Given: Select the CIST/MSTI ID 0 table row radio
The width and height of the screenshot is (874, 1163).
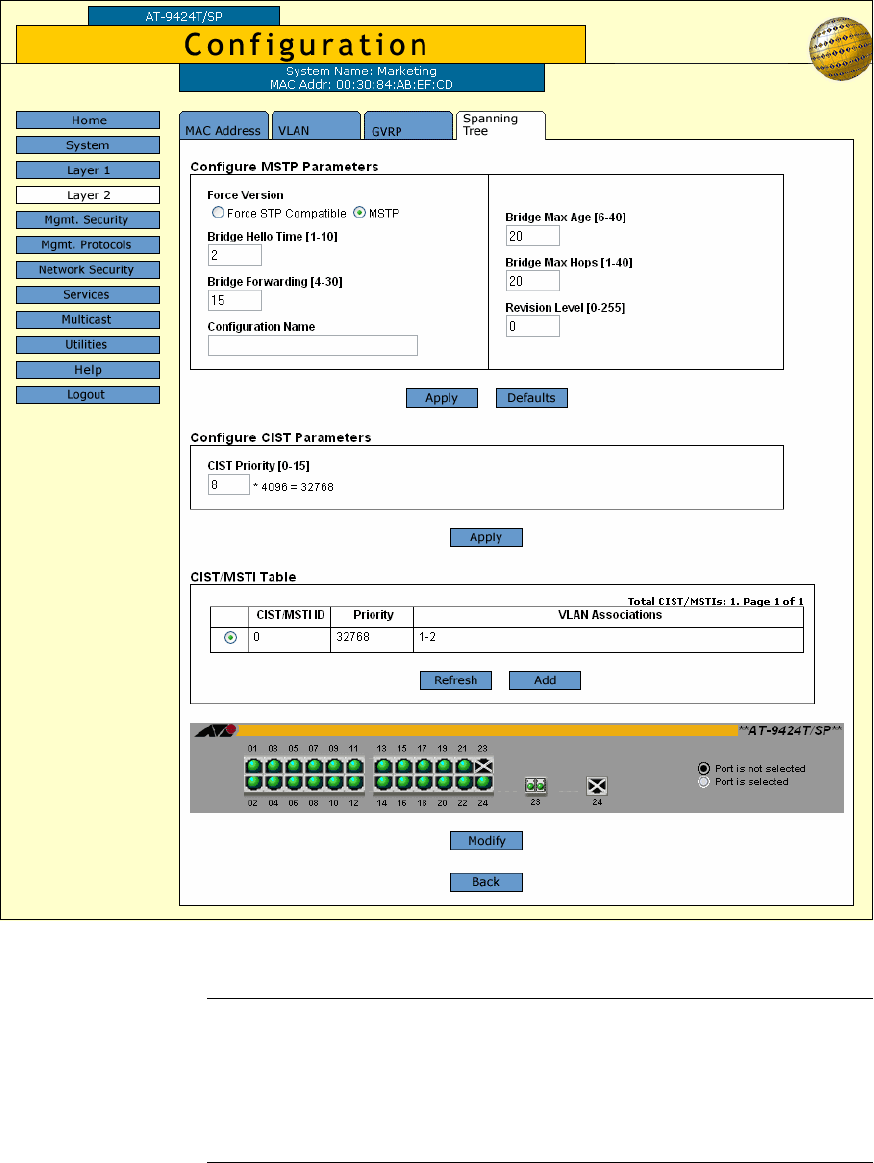Looking at the screenshot, I should click(x=231, y=638).
